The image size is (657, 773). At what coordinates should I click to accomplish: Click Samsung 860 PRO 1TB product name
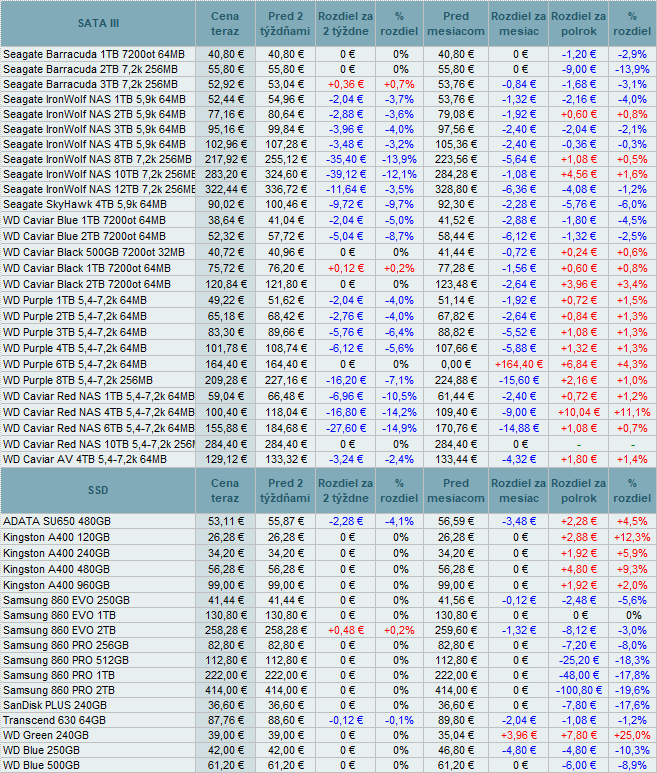[x=59, y=675]
